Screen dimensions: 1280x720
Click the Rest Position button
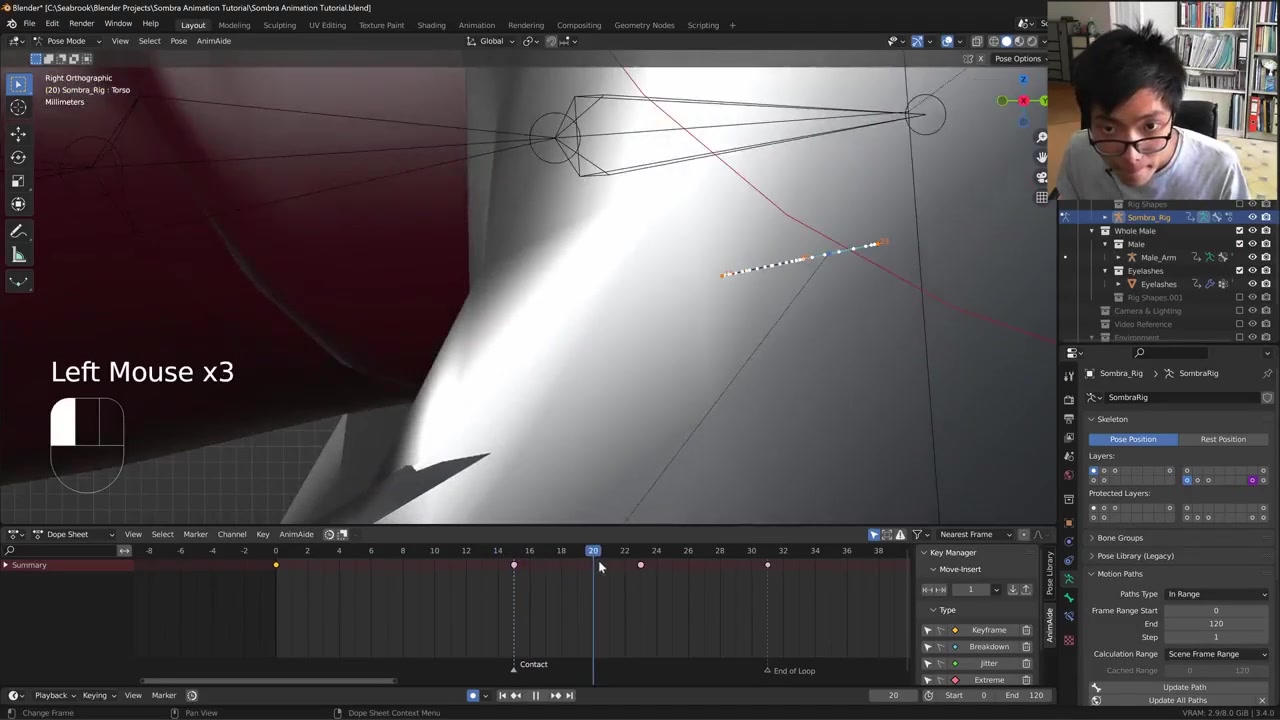pyautogui.click(x=1222, y=439)
